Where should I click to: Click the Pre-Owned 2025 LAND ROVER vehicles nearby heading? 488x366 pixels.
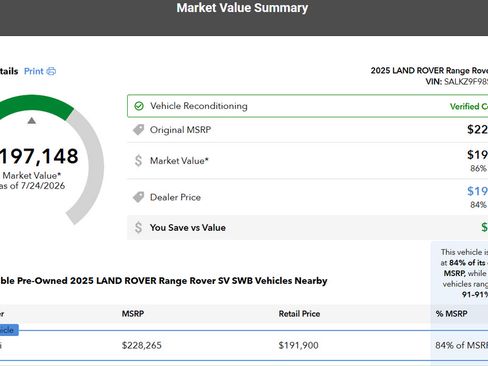point(163,281)
